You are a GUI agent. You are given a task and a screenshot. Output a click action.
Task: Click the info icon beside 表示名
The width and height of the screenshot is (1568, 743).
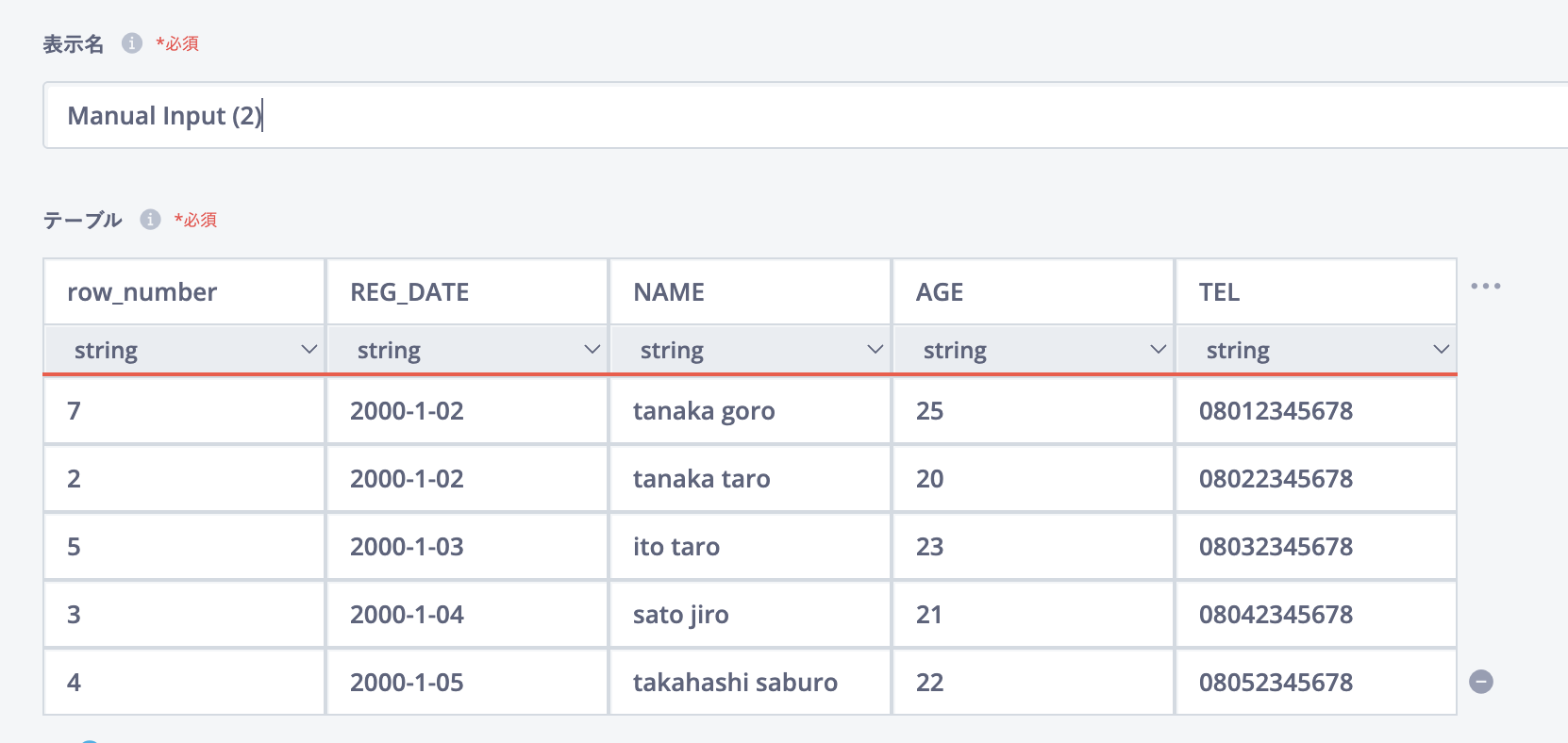point(132,43)
